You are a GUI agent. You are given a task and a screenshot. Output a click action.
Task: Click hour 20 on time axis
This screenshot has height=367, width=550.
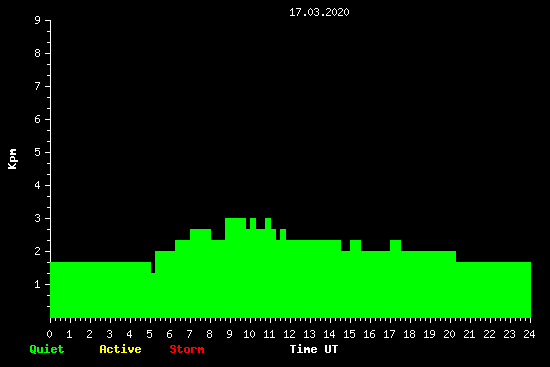[x=449, y=334]
